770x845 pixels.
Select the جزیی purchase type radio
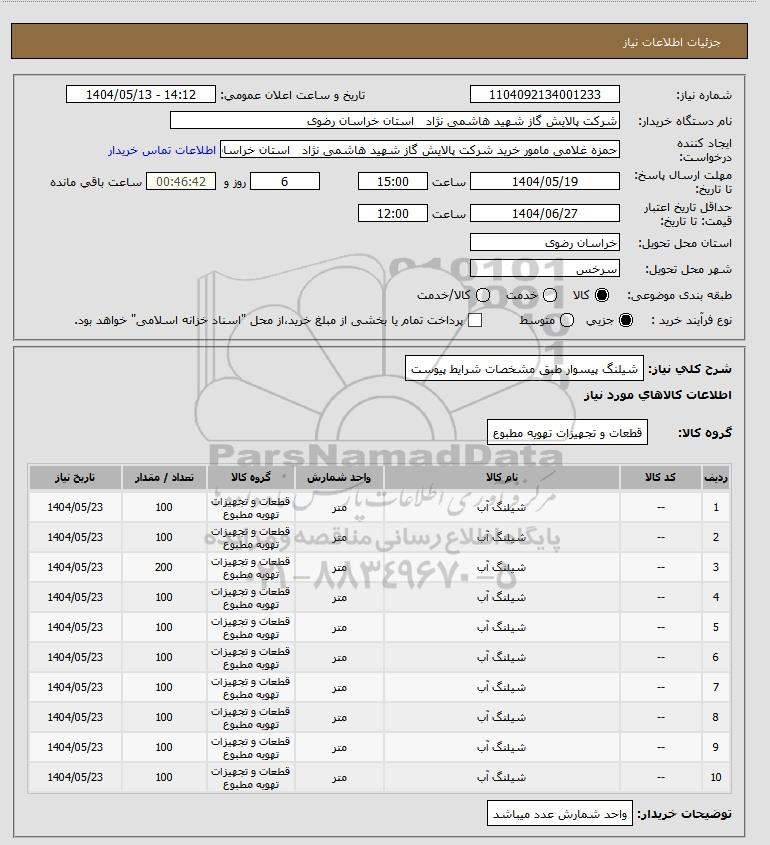click(626, 320)
